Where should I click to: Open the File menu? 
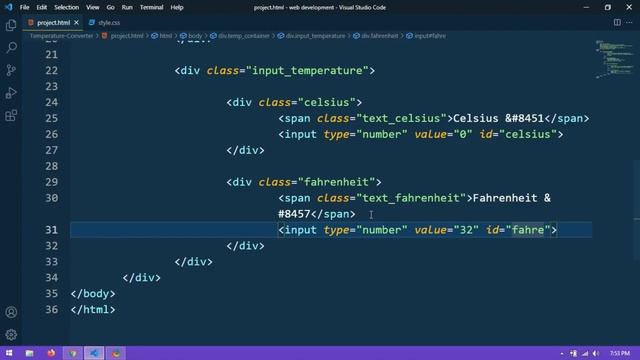[x=24, y=7]
